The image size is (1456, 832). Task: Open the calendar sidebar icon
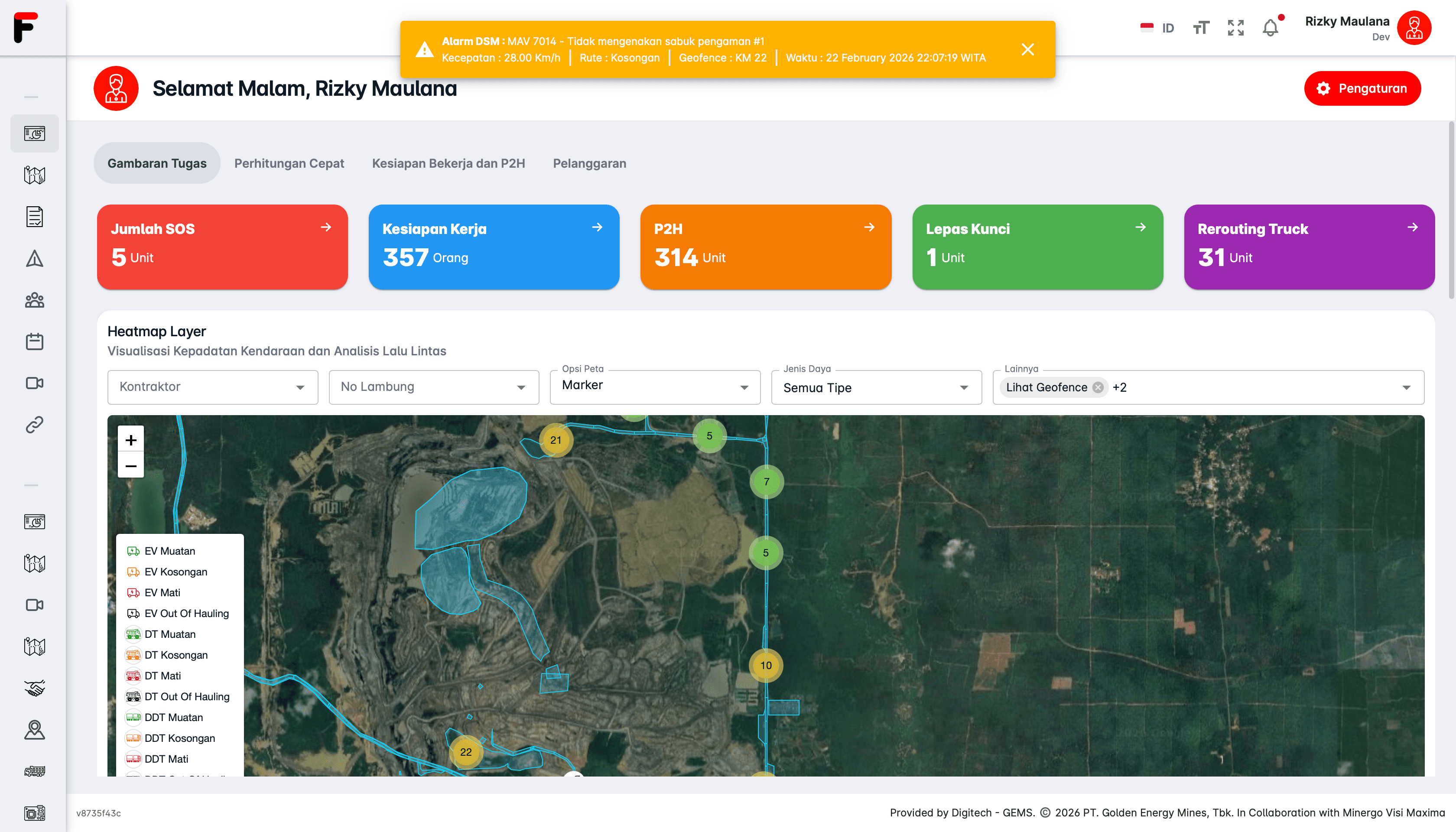pos(34,342)
